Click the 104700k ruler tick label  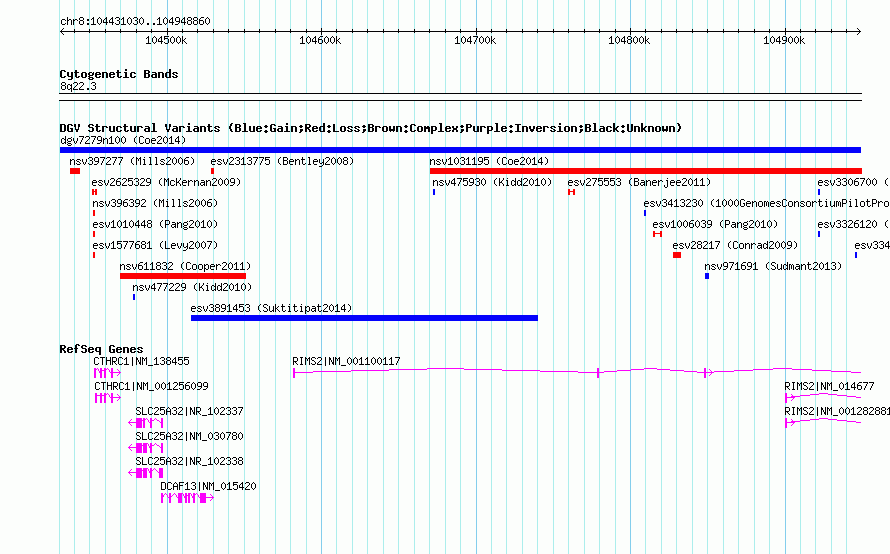(475, 40)
